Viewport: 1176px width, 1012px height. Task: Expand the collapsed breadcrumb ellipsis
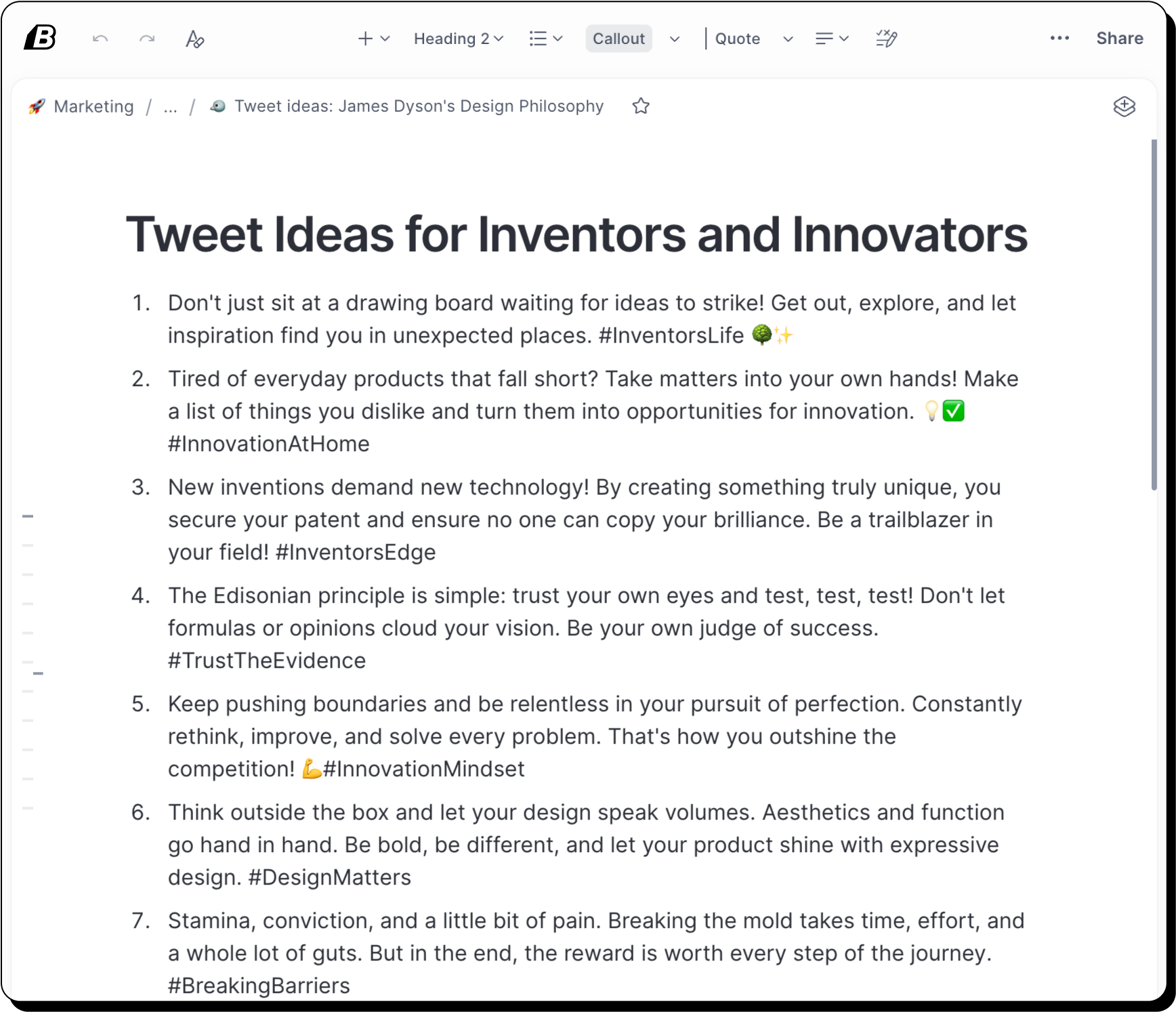pos(171,106)
